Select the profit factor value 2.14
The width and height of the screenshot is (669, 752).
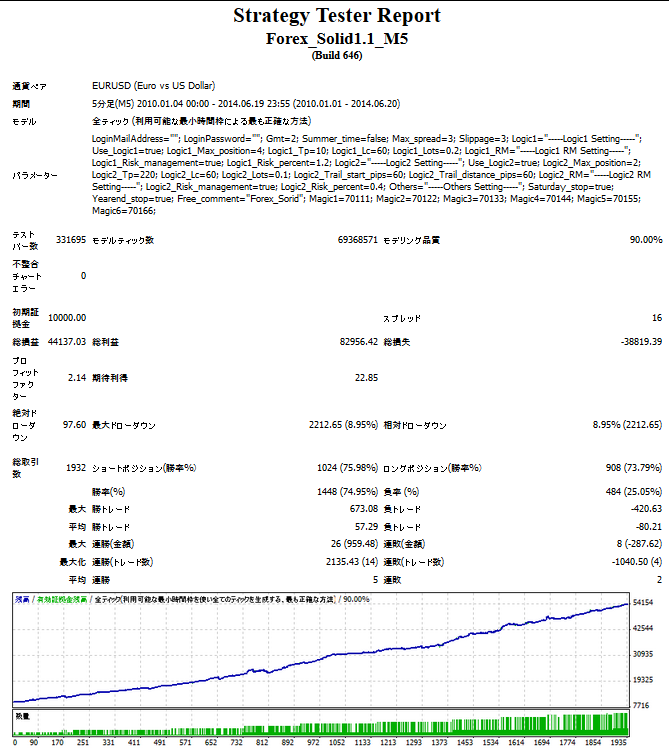point(76,378)
